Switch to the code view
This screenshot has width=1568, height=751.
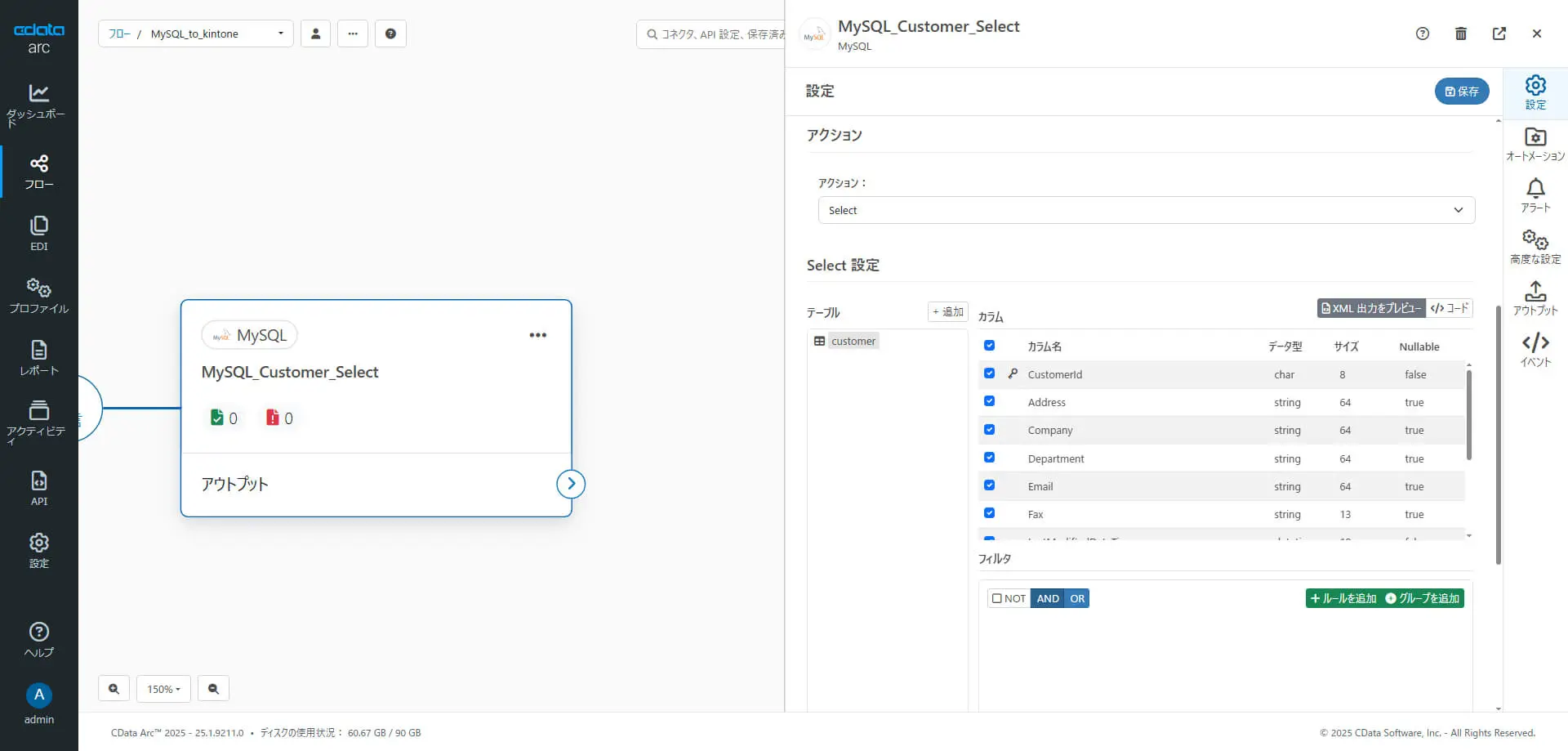point(1450,308)
